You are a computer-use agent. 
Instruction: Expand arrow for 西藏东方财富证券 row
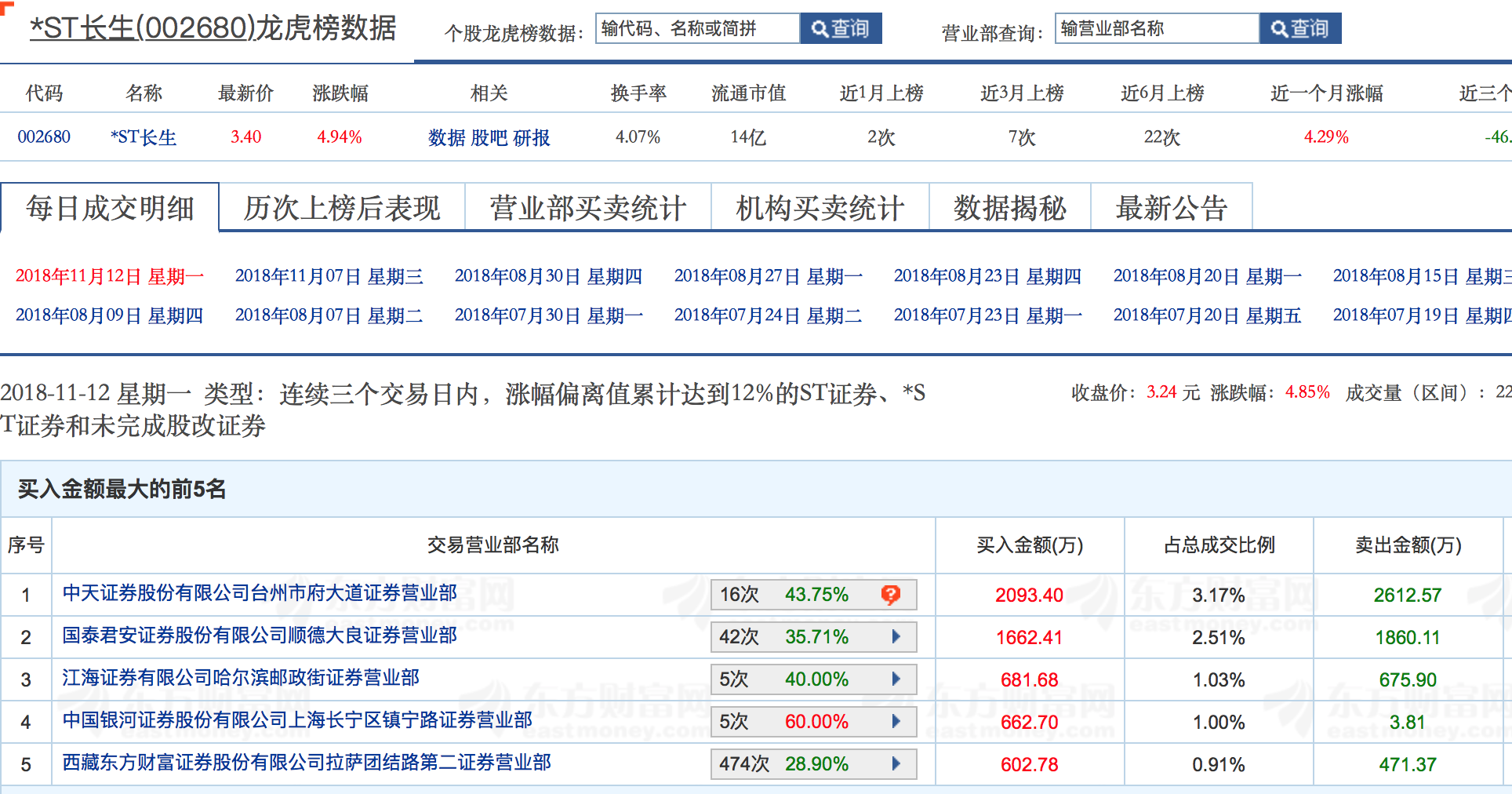(x=896, y=764)
